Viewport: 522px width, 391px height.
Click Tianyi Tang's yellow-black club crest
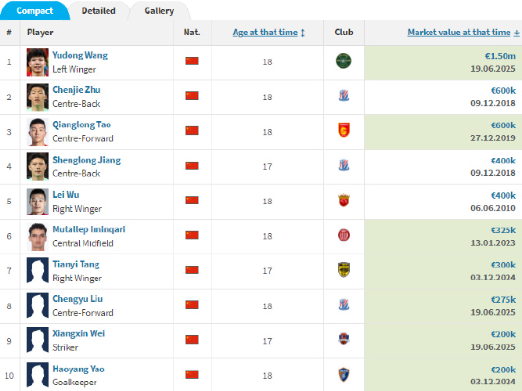pos(344,270)
